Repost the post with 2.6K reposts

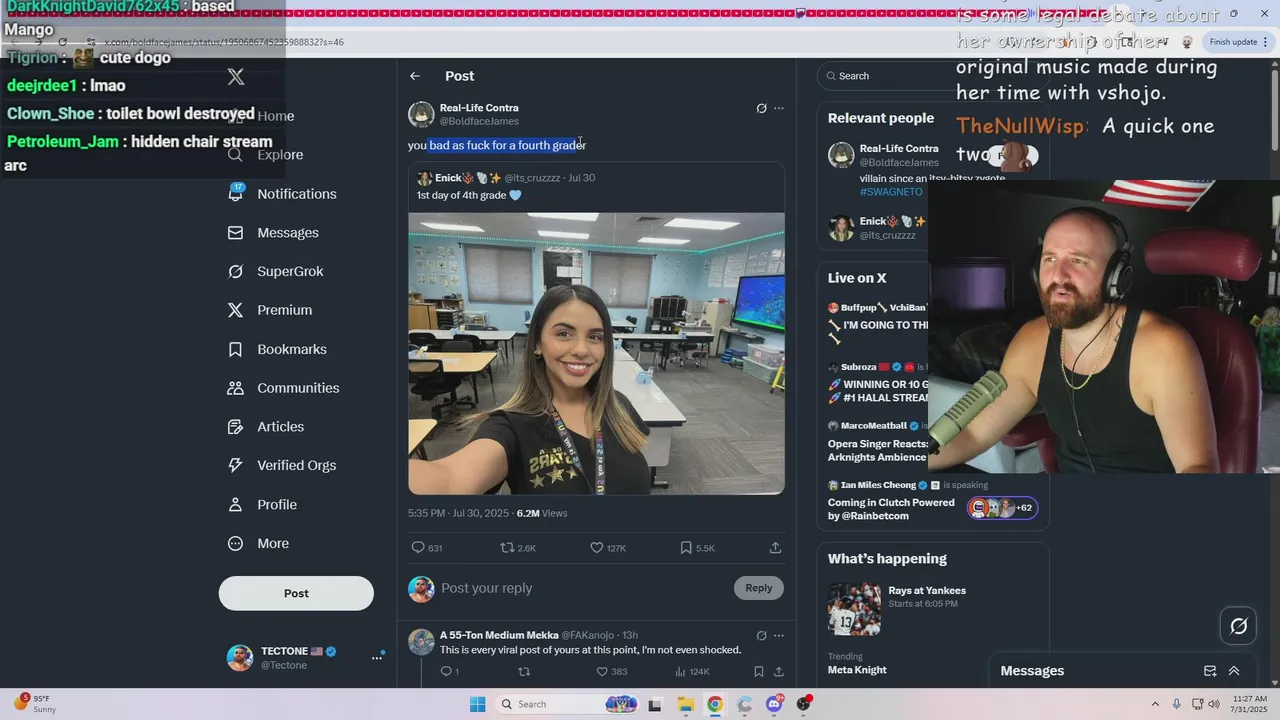coord(518,548)
